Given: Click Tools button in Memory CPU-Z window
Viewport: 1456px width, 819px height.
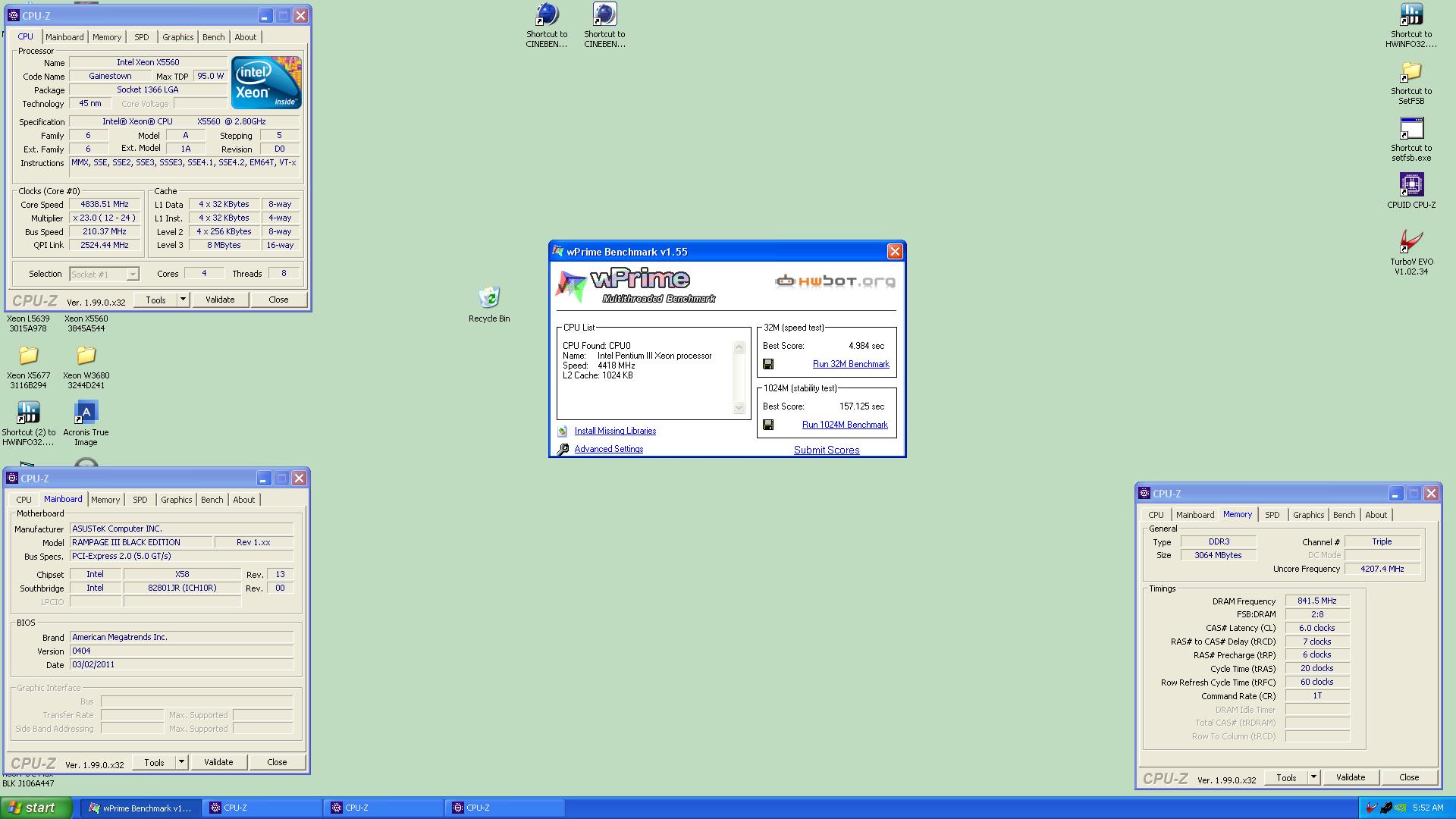Looking at the screenshot, I should pyautogui.click(x=1286, y=777).
